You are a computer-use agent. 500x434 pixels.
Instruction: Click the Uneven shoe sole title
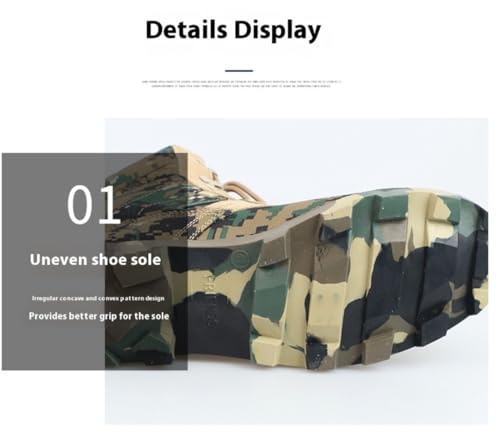click(x=95, y=260)
